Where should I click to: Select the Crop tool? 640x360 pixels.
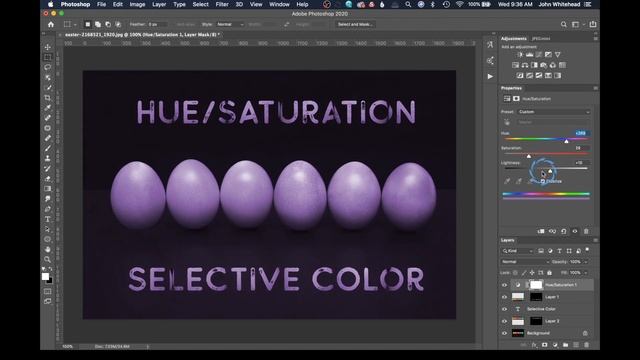point(48,98)
